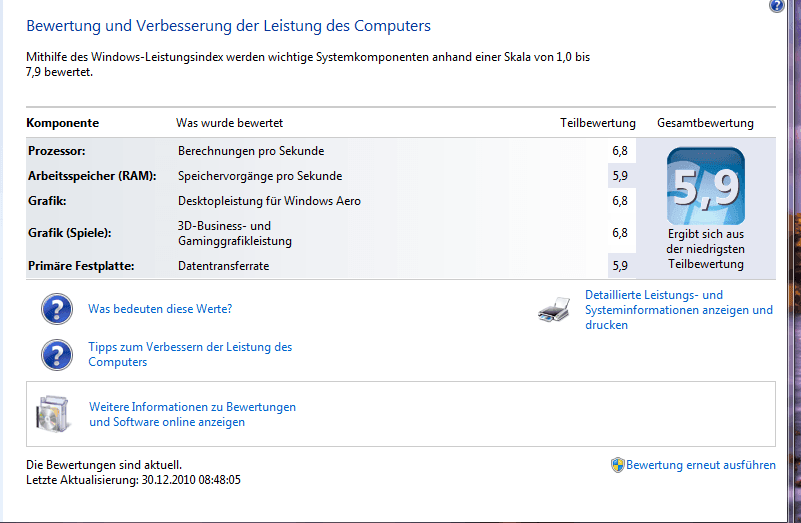801x523 pixels.
Task: Run 'Bewertung erneut ausführen' link
Action: (701, 465)
